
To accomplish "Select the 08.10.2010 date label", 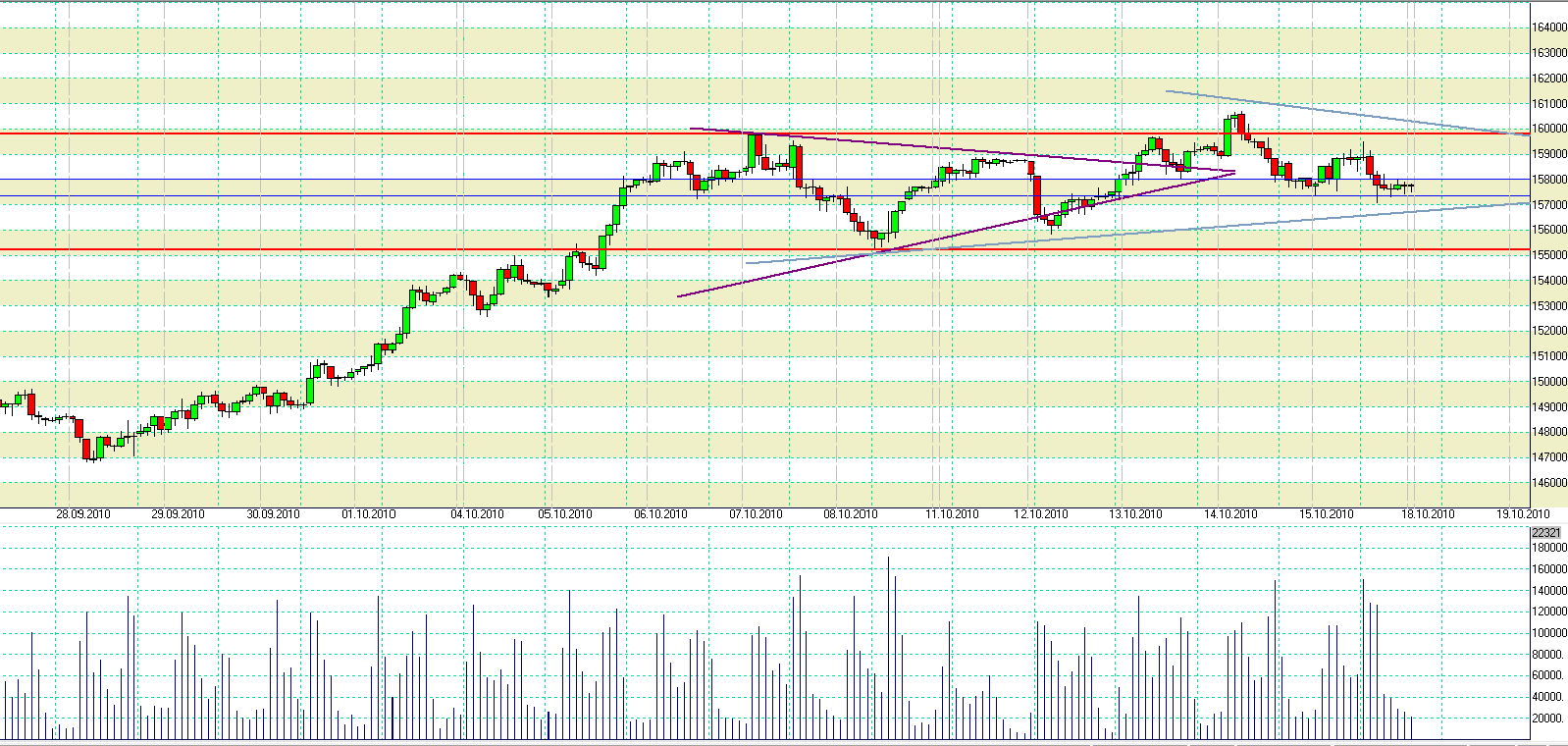I will coord(851,514).
